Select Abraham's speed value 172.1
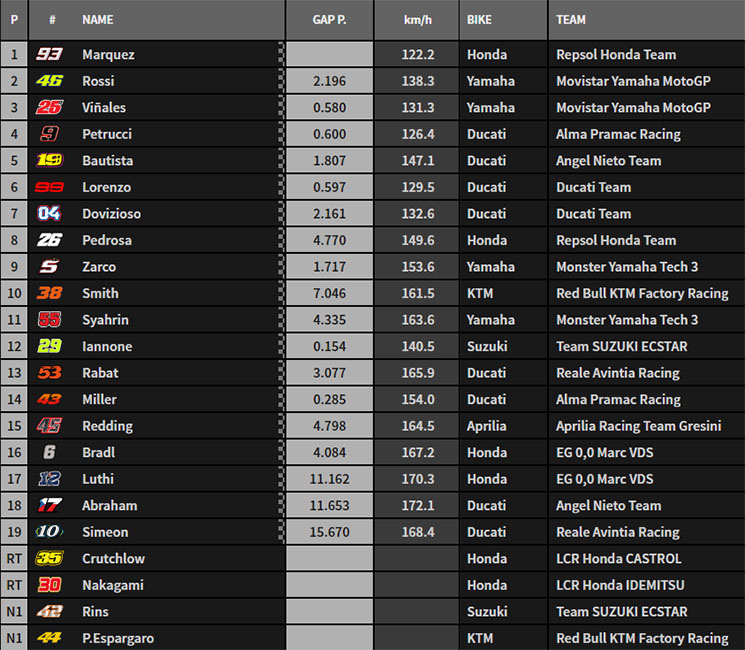 (x=418, y=506)
